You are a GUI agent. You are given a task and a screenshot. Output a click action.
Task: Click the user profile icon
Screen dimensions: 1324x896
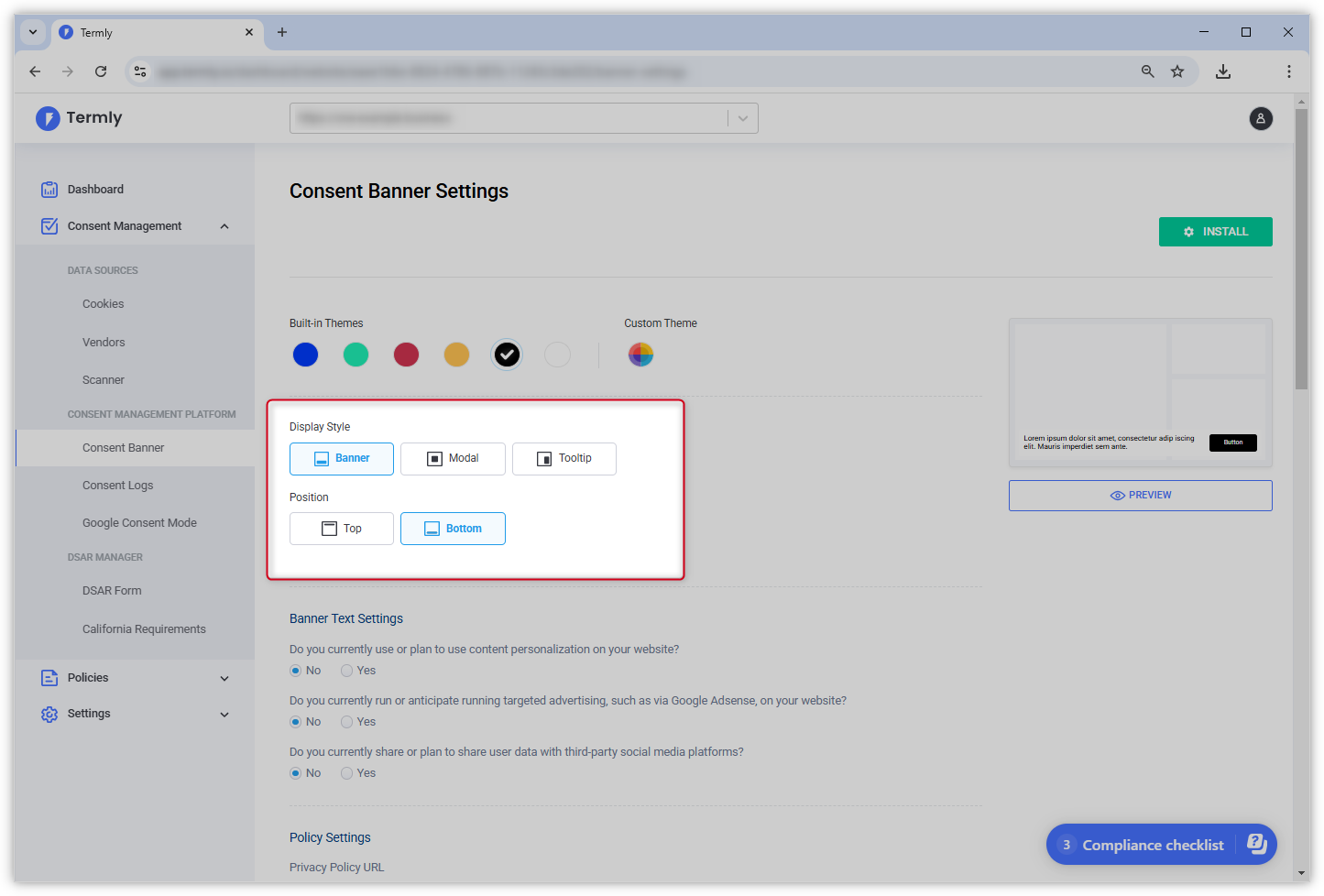pos(1261,118)
